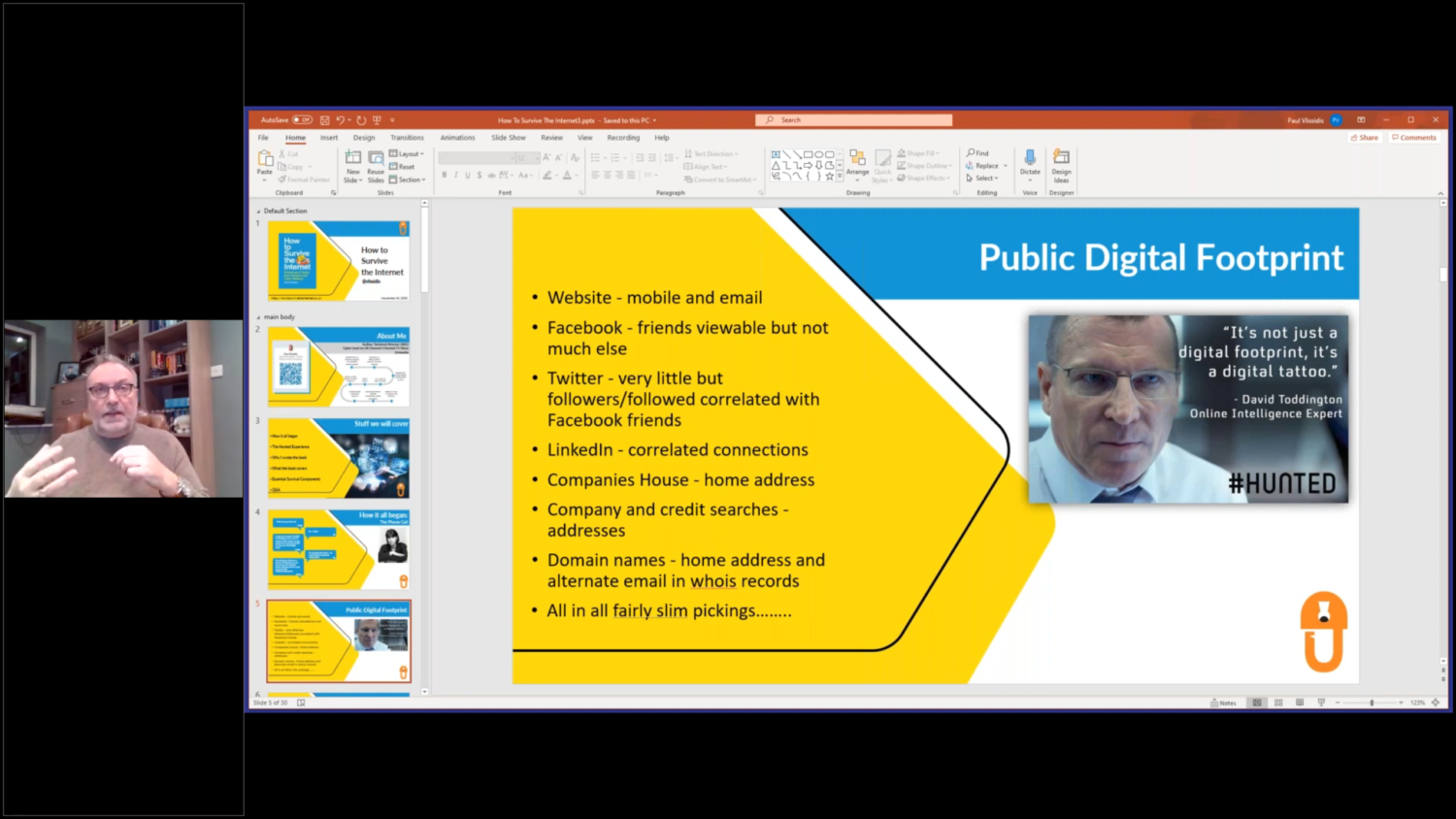The image size is (1456, 819).
Task: Click the Reset slide button
Action: [x=402, y=167]
